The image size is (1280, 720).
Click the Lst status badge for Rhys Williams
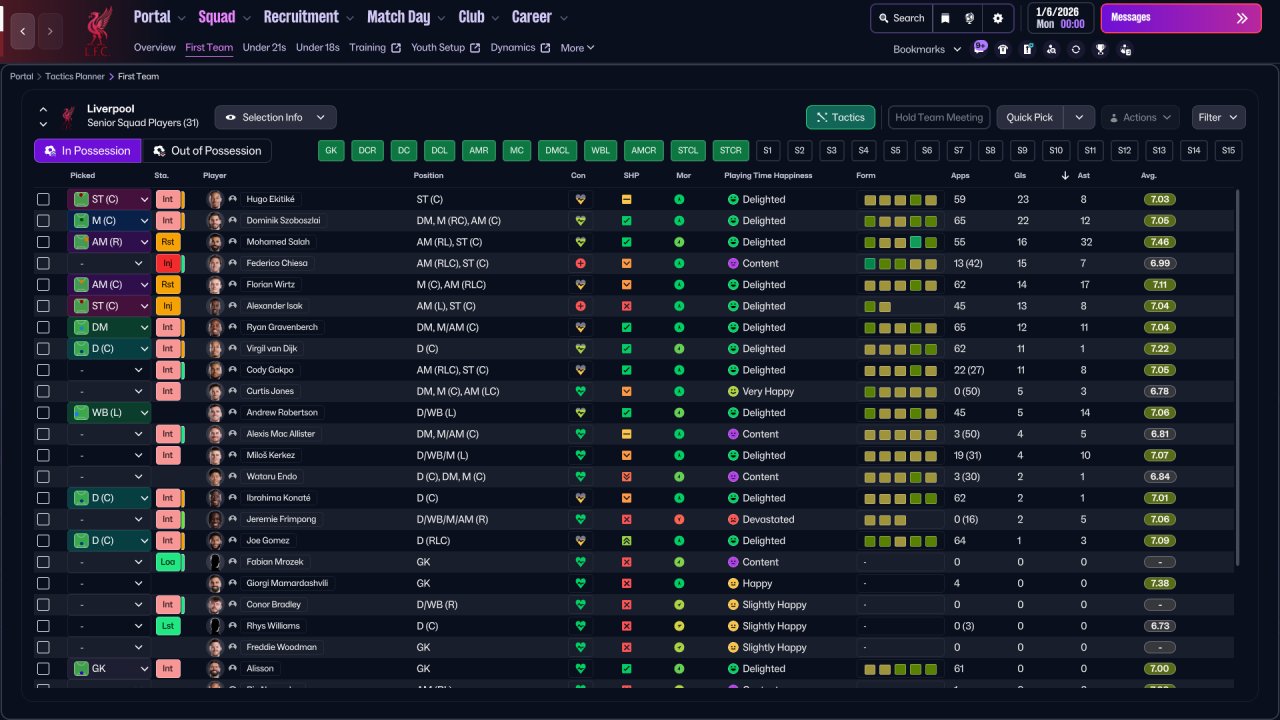pos(167,626)
